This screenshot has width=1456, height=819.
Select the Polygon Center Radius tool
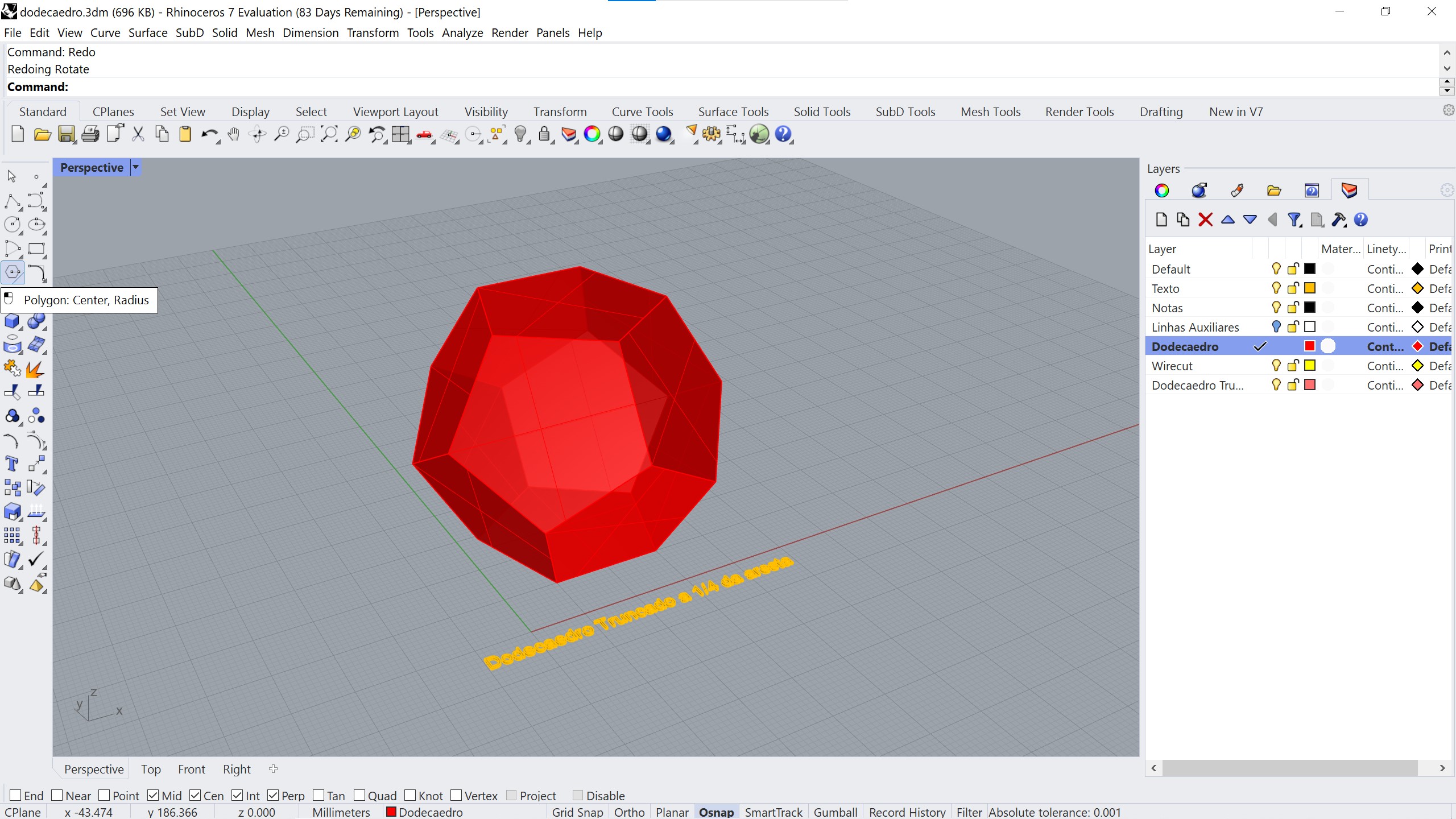(13, 272)
